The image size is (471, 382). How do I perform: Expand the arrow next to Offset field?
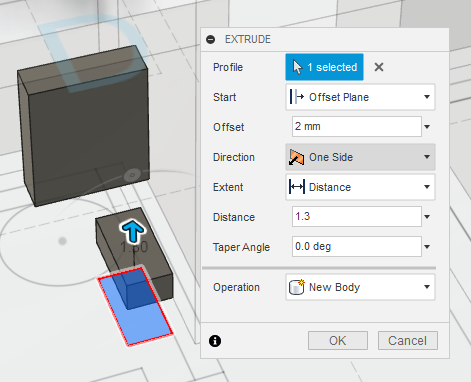point(427,127)
